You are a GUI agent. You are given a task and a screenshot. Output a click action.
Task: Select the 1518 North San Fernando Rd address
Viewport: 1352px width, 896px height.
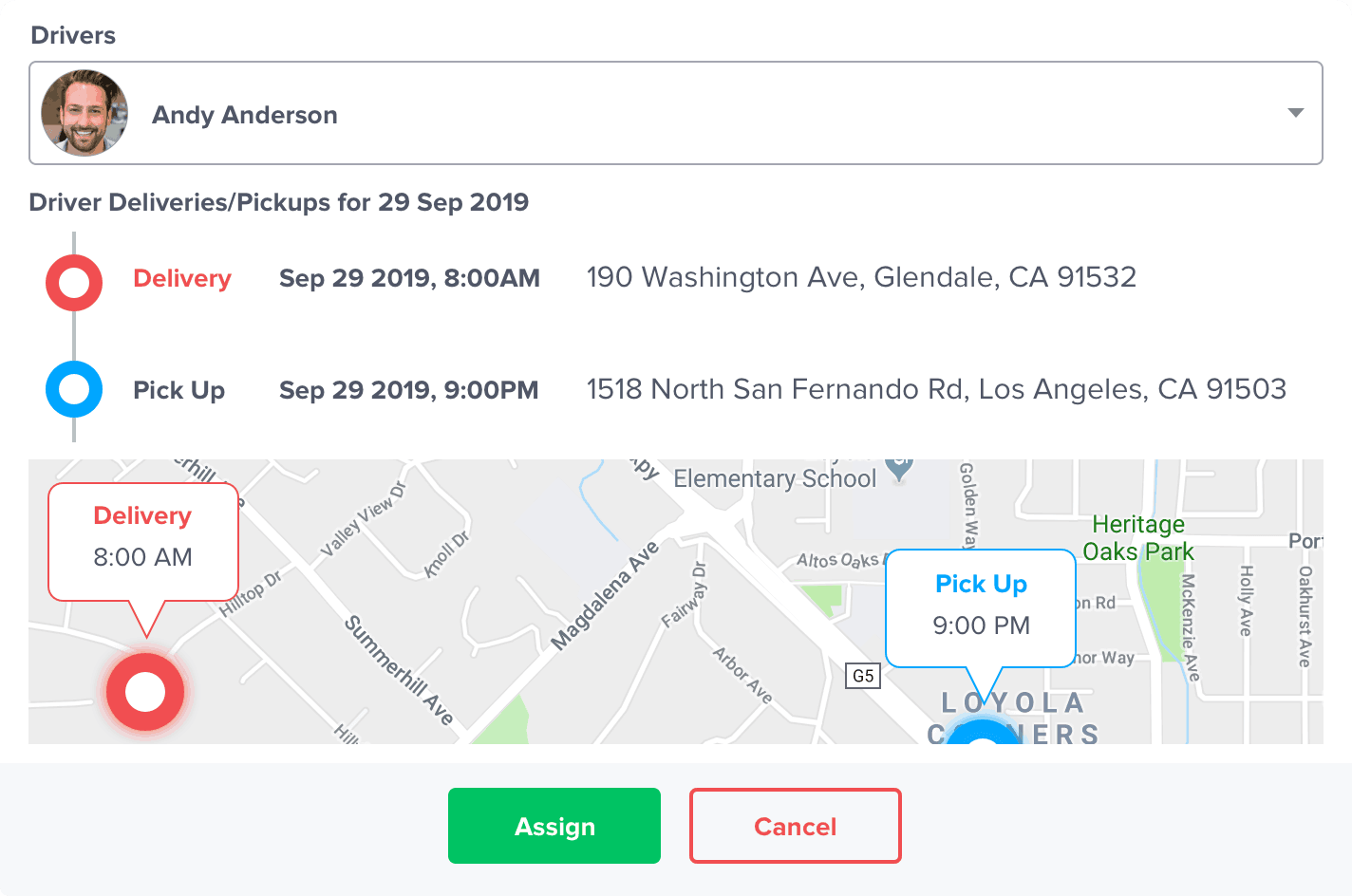tap(936, 389)
